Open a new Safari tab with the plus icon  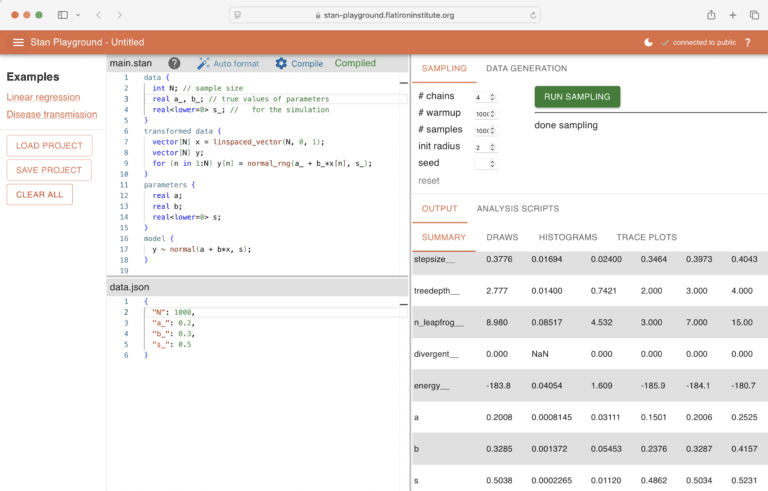pyautogui.click(x=733, y=15)
